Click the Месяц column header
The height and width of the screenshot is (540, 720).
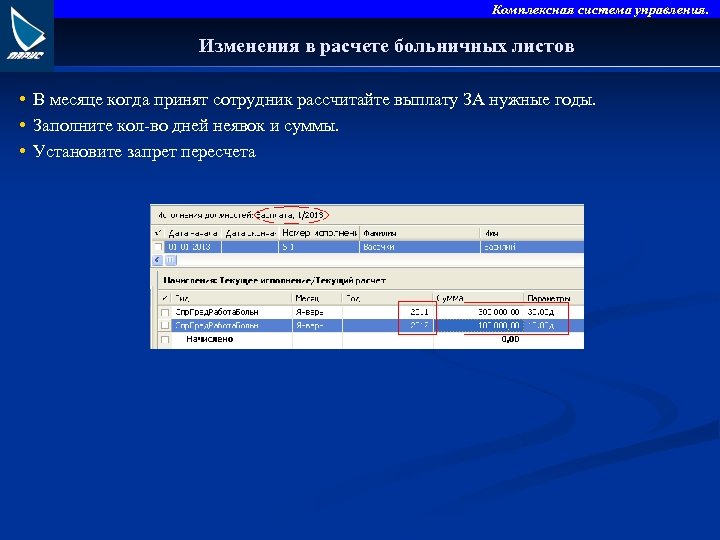coord(317,298)
